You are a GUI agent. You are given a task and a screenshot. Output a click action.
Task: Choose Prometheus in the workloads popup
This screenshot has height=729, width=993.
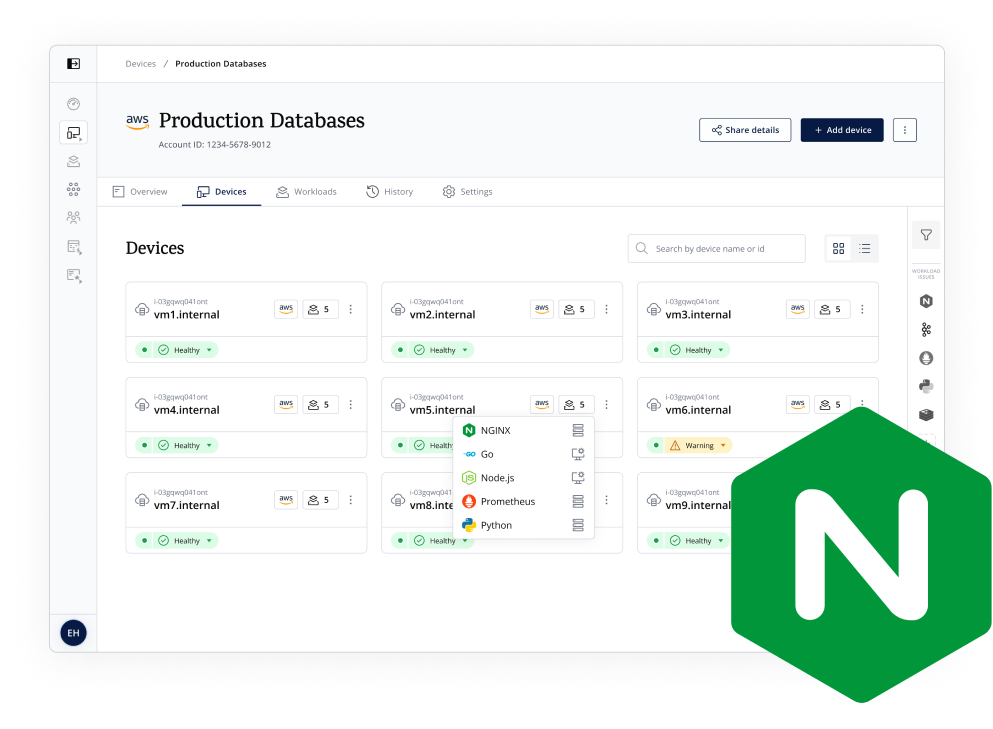pyautogui.click(x=524, y=502)
